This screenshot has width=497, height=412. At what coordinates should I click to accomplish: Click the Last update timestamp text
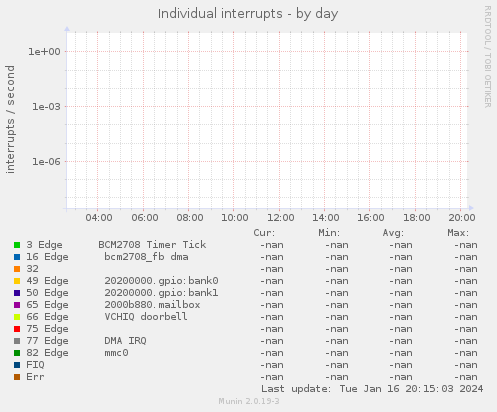372,389
